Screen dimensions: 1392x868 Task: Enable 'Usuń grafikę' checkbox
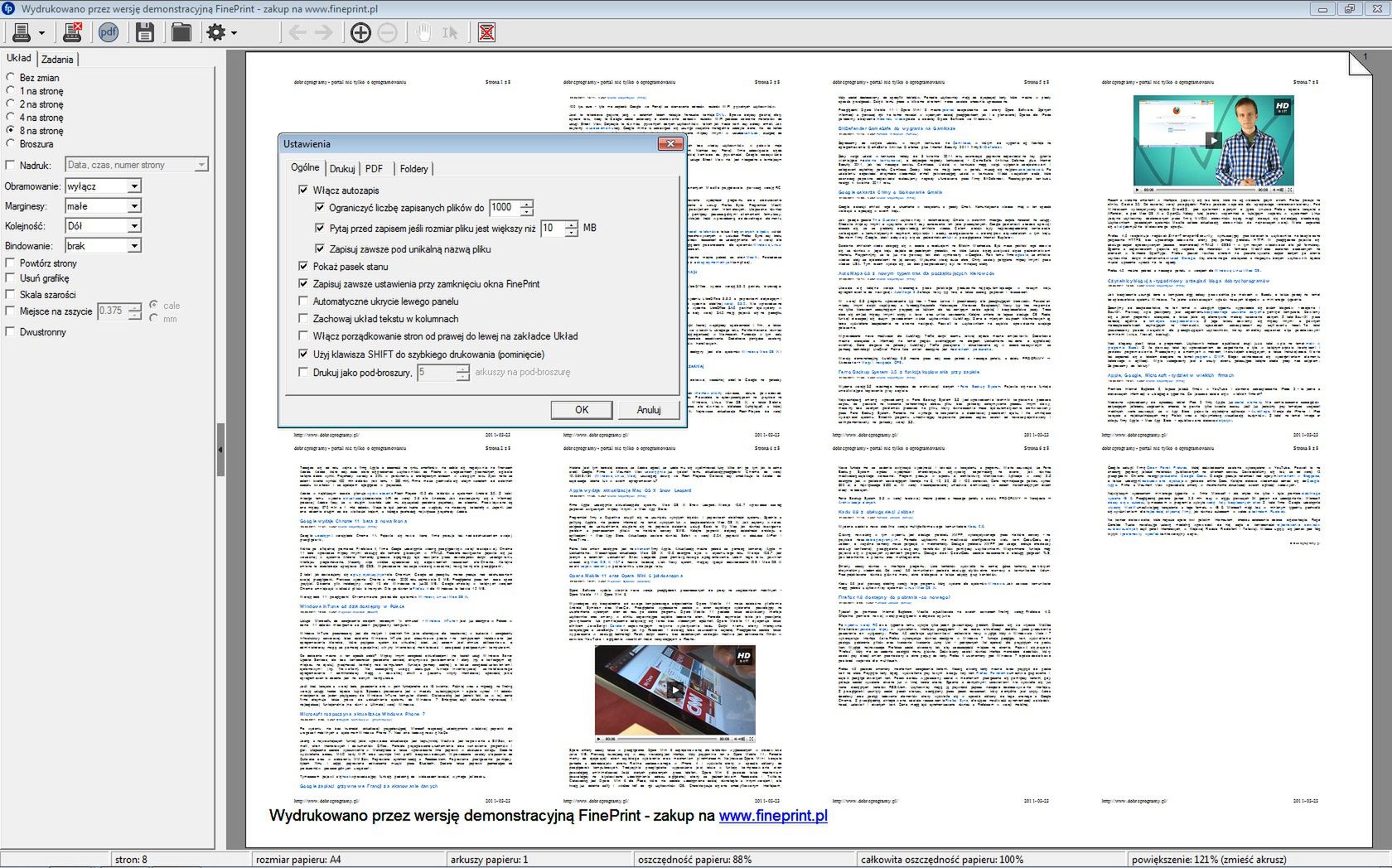11,278
